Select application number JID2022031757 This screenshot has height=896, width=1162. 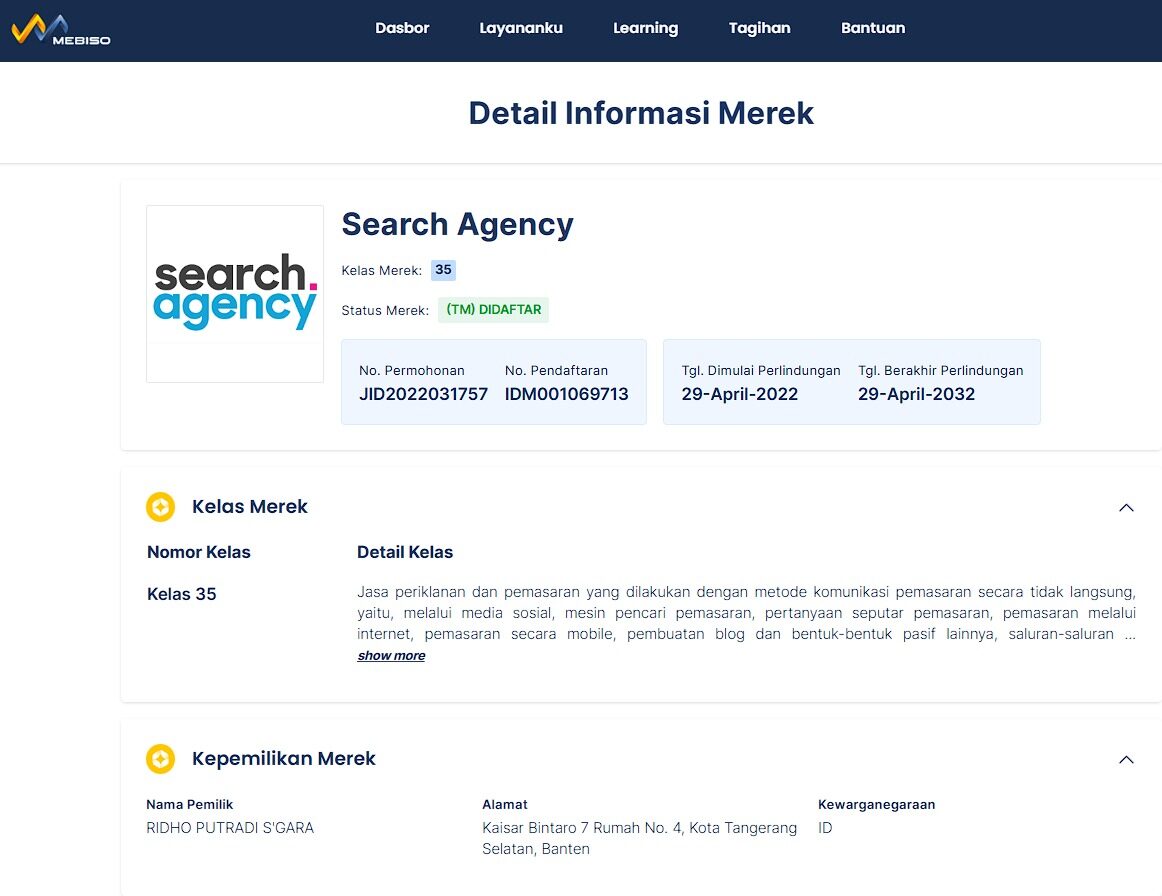(x=423, y=394)
